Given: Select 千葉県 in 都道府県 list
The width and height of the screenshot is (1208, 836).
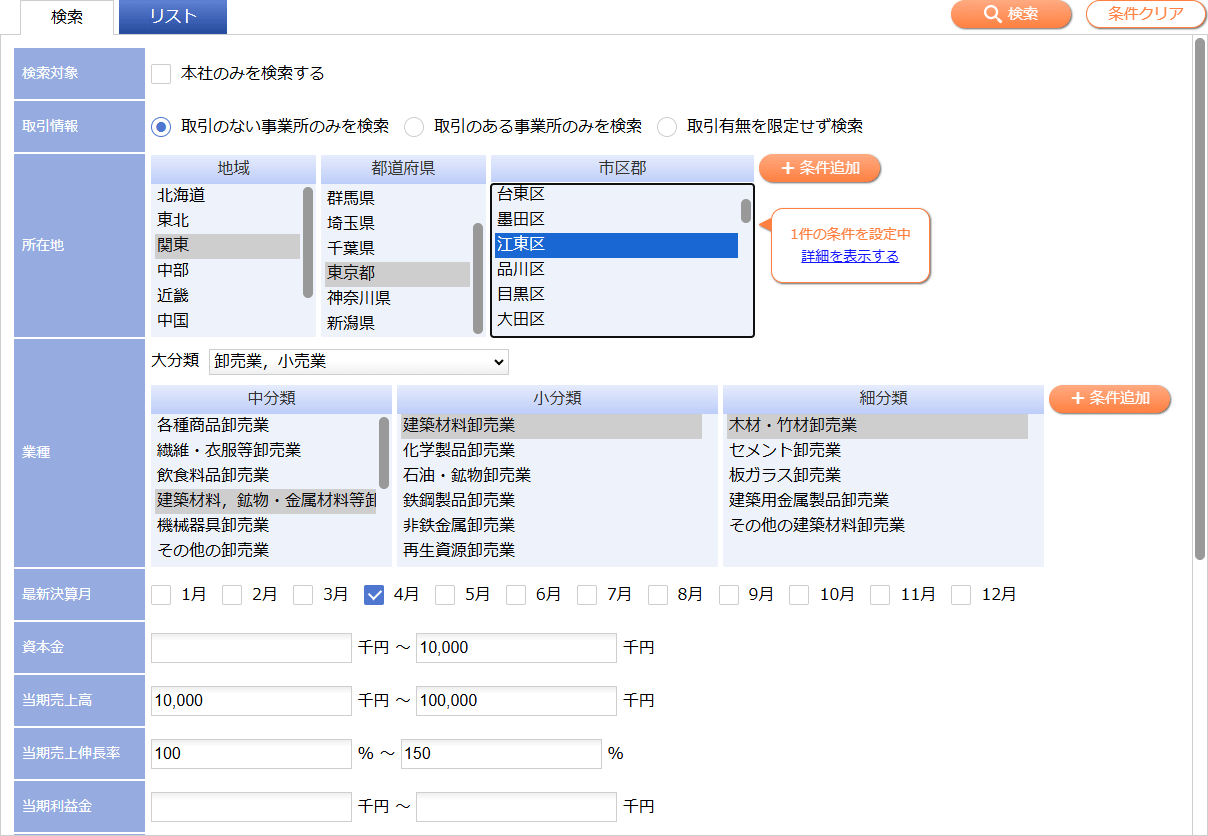Looking at the screenshot, I should 397,249.
